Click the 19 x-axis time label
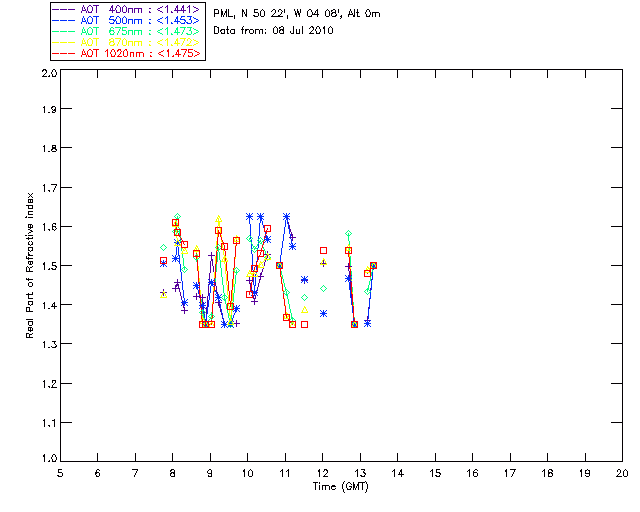The image size is (640, 512). pos(585,473)
